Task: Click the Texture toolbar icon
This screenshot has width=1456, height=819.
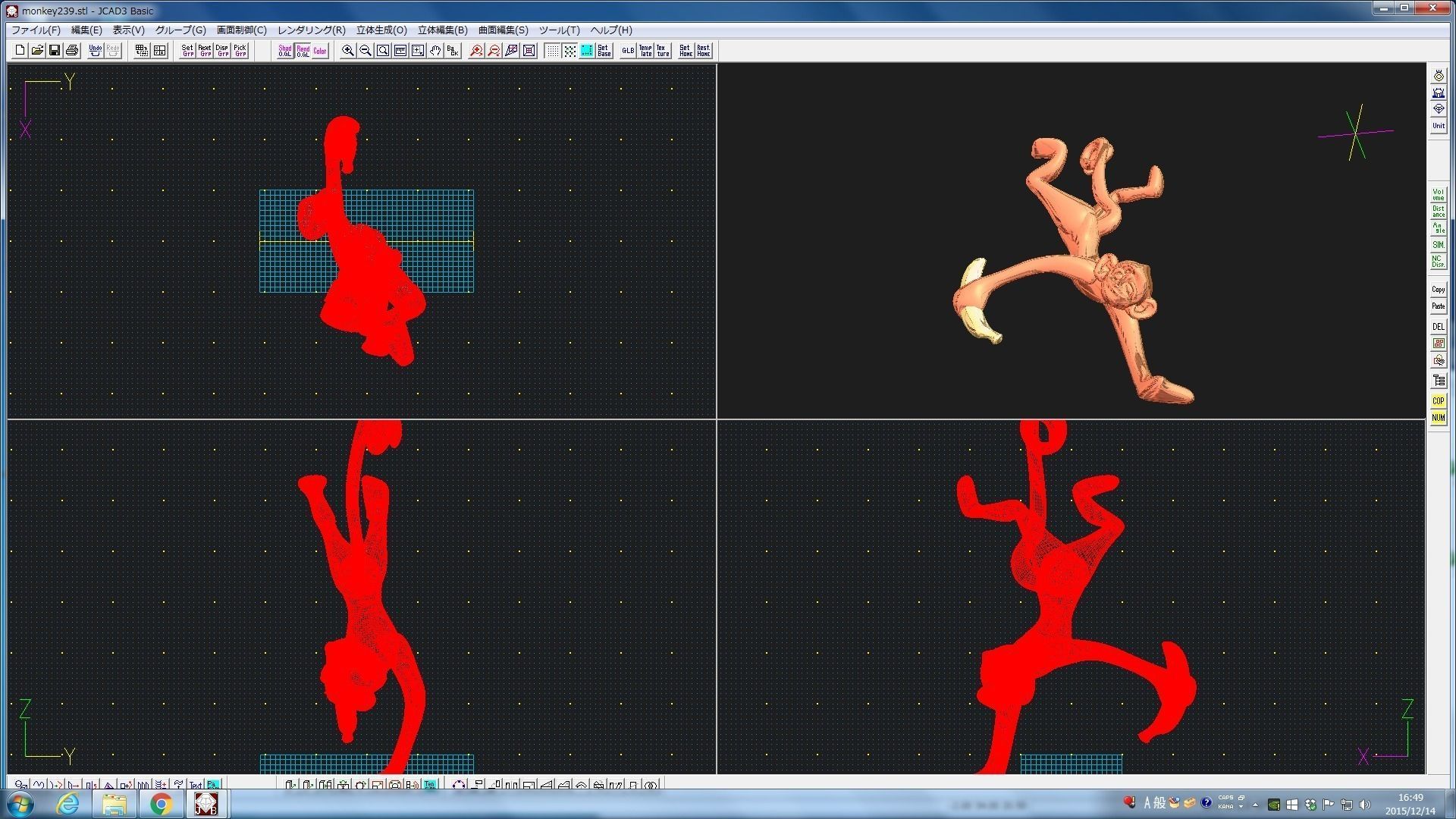Action: click(663, 51)
